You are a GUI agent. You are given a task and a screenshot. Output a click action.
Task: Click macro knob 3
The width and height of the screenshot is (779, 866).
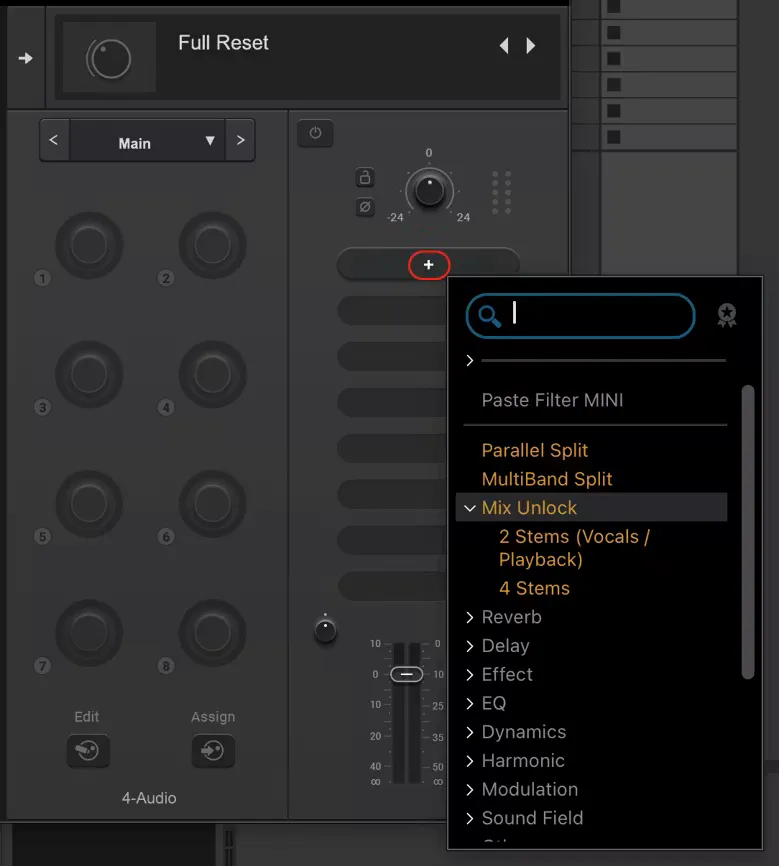[x=89, y=374]
